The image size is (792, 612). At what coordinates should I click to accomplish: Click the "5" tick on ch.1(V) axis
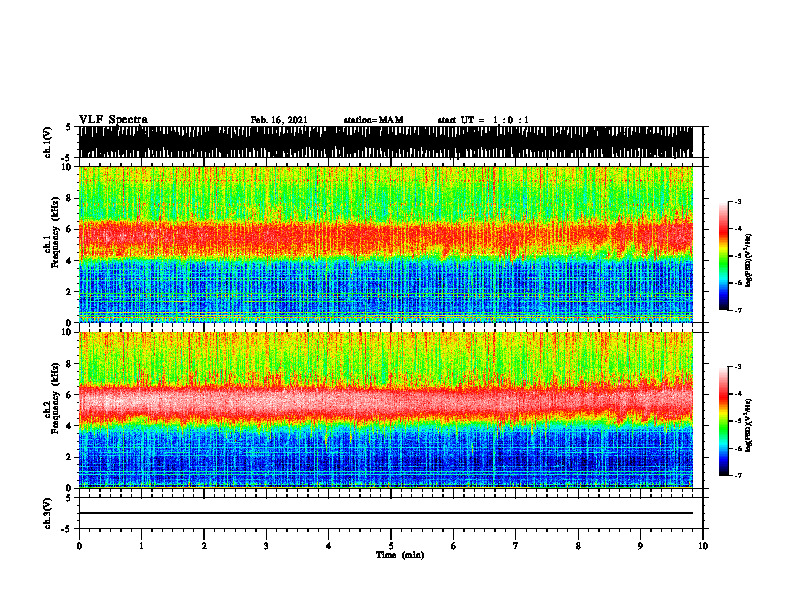[69, 128]
